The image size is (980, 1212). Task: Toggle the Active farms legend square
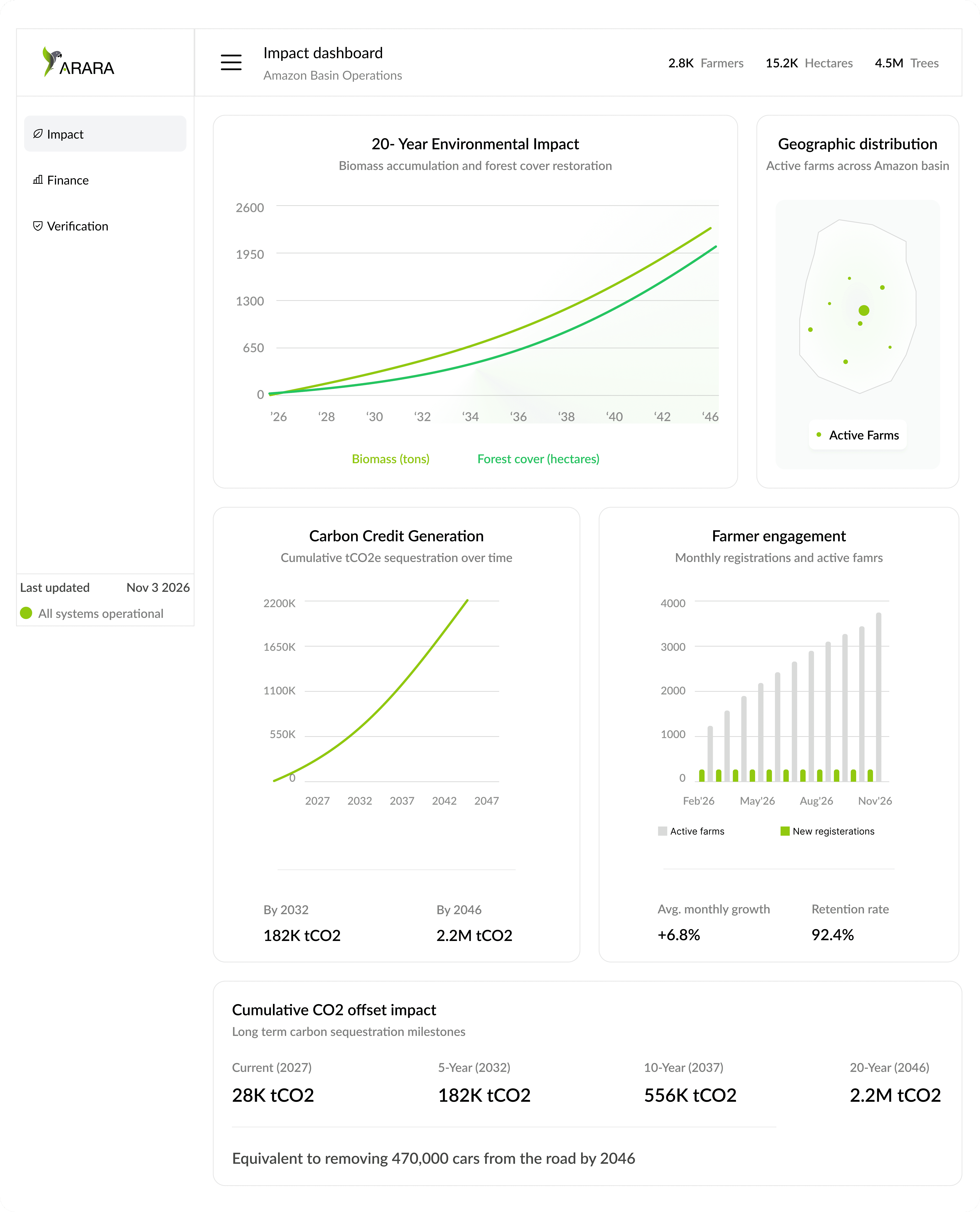coord(662,831)
